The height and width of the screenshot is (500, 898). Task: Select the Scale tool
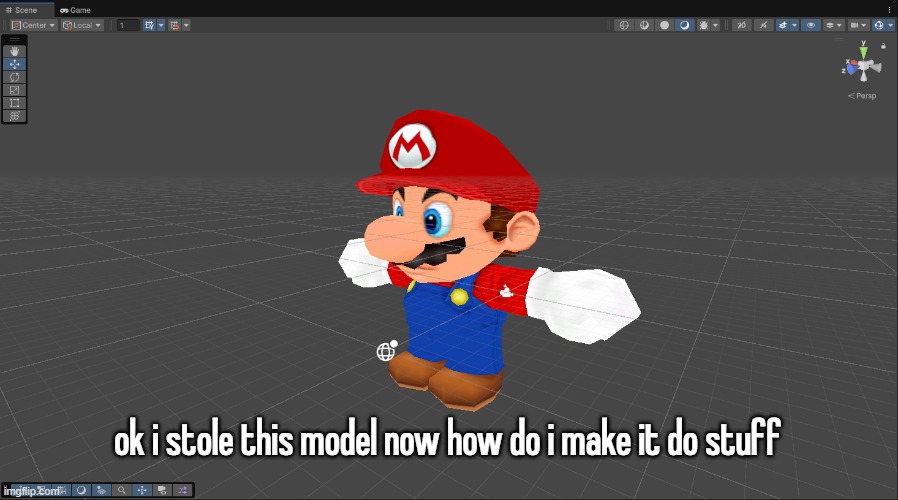(x=14, y=90)
